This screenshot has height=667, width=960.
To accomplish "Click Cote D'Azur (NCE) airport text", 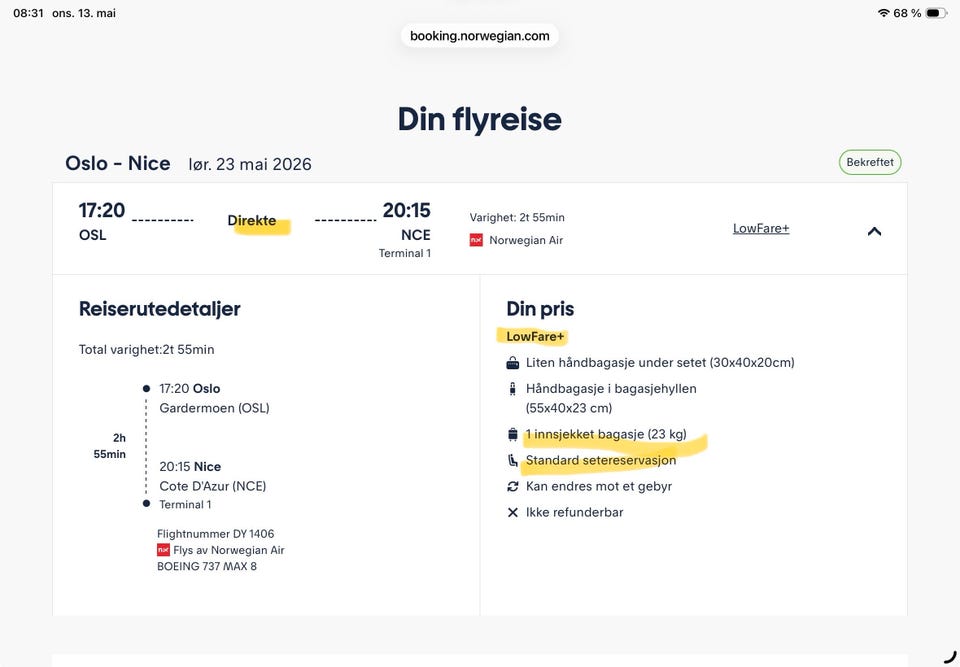I will coord(212,486).
